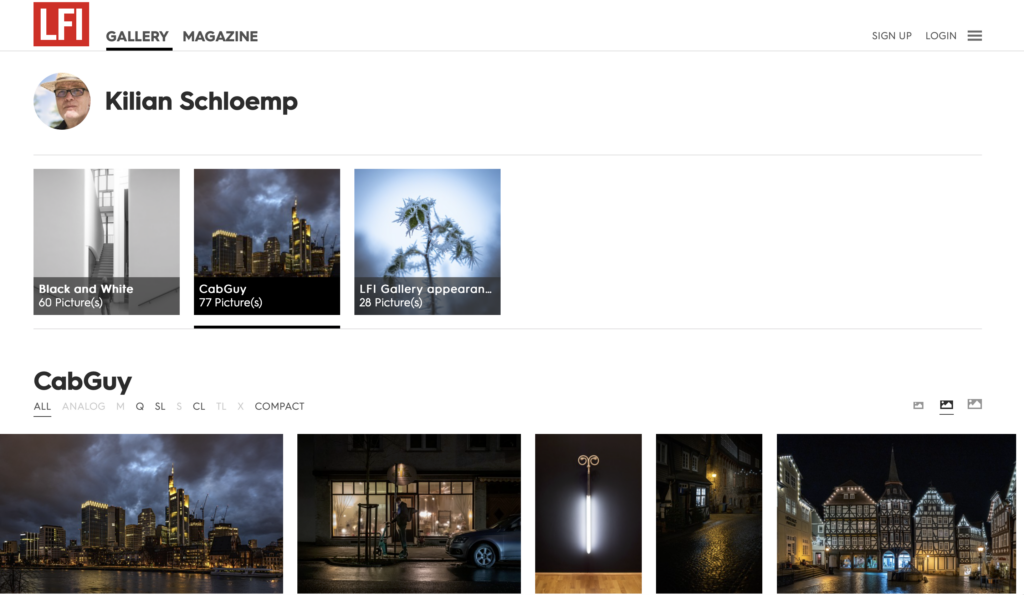This screenshot has height=595, width=1024.
Task: Select medium thumbnail view icon
Action: coord(946,405)
